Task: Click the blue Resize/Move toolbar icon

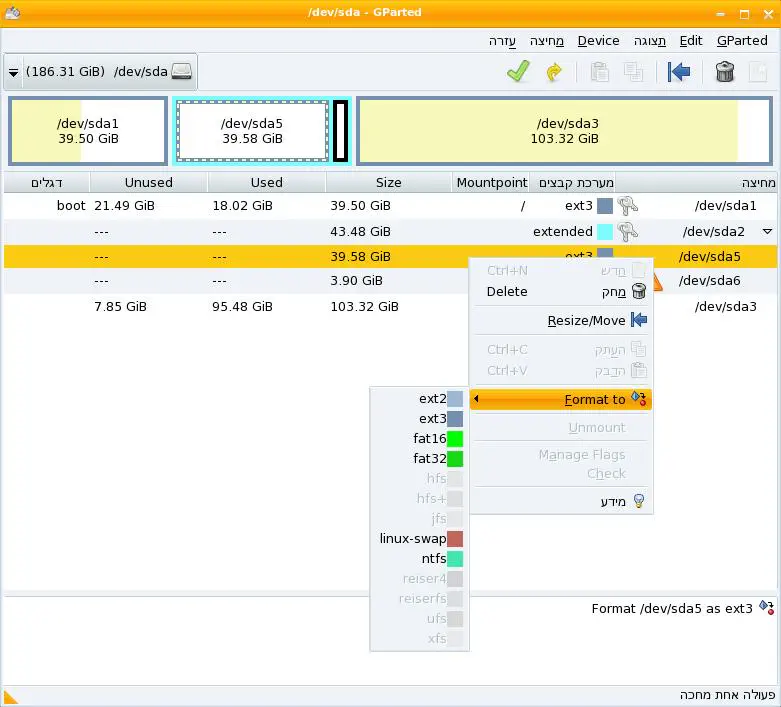Action: coord(679,72)
